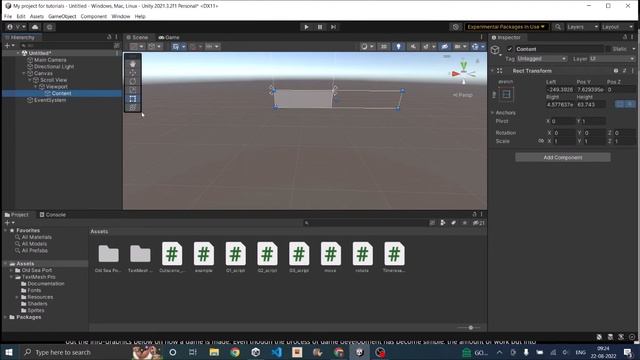This screenshot has height=360, width=640.
Task: Collapse the Viewport node in Hierarchy
Action: (x=36, y=87)
